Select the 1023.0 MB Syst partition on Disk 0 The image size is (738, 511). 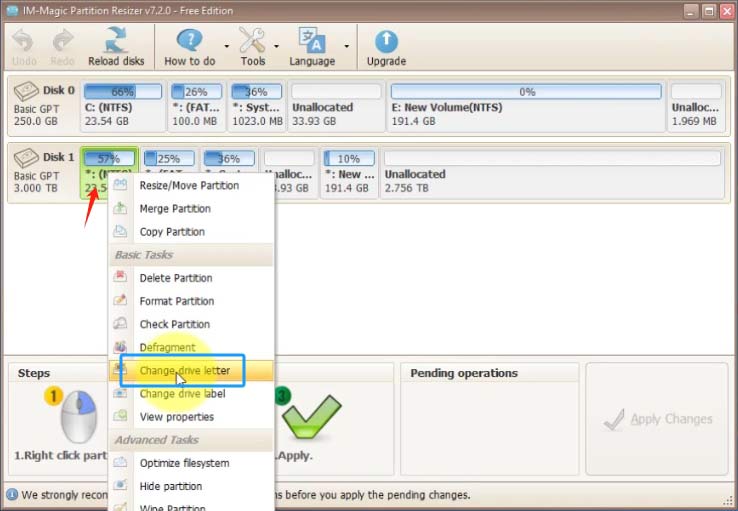pyautogui.click(x=257, y=105)
